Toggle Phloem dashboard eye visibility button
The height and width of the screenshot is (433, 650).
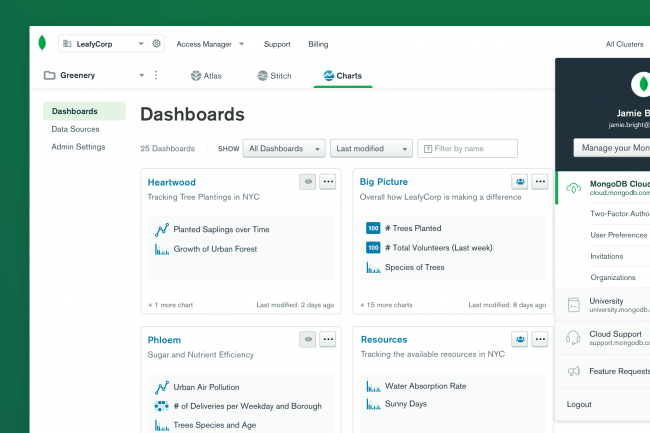[308, 339]
